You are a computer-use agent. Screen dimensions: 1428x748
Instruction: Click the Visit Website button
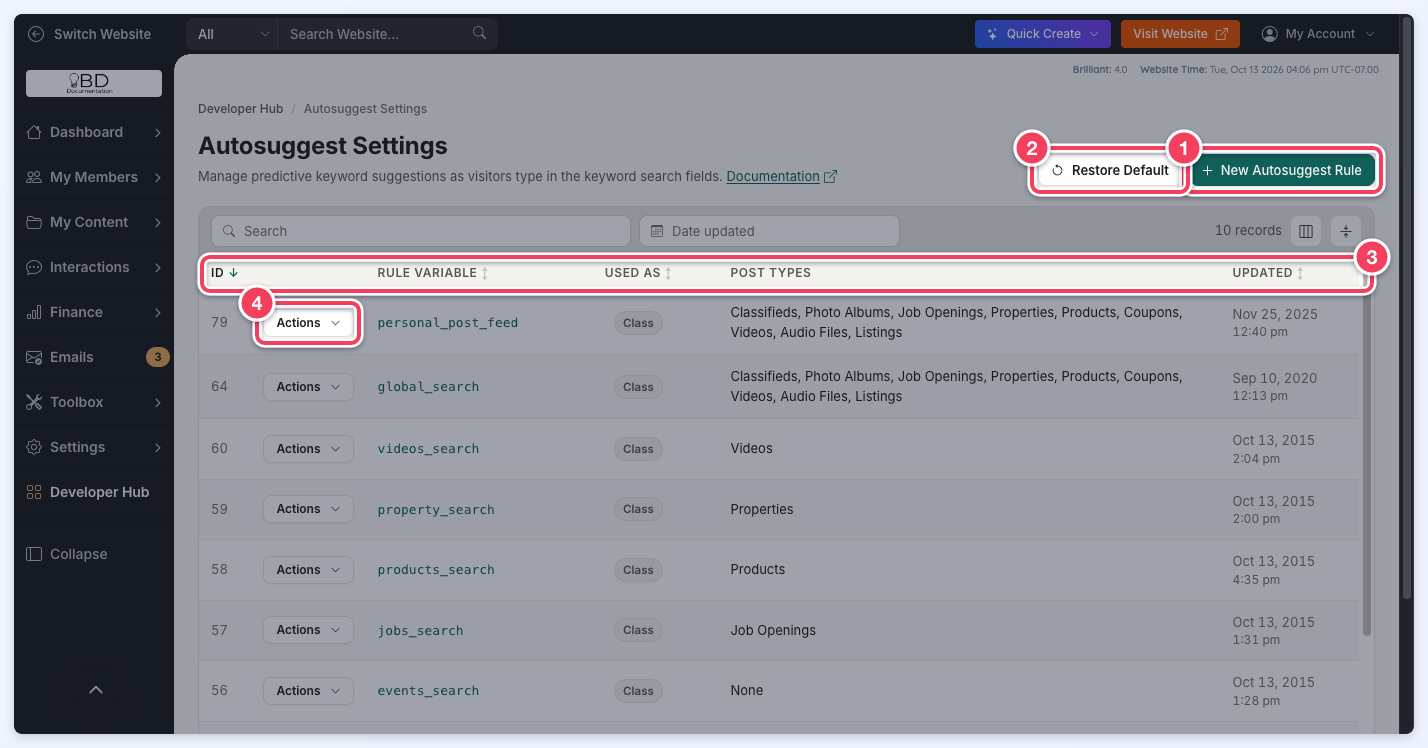tap(1180, 34)
